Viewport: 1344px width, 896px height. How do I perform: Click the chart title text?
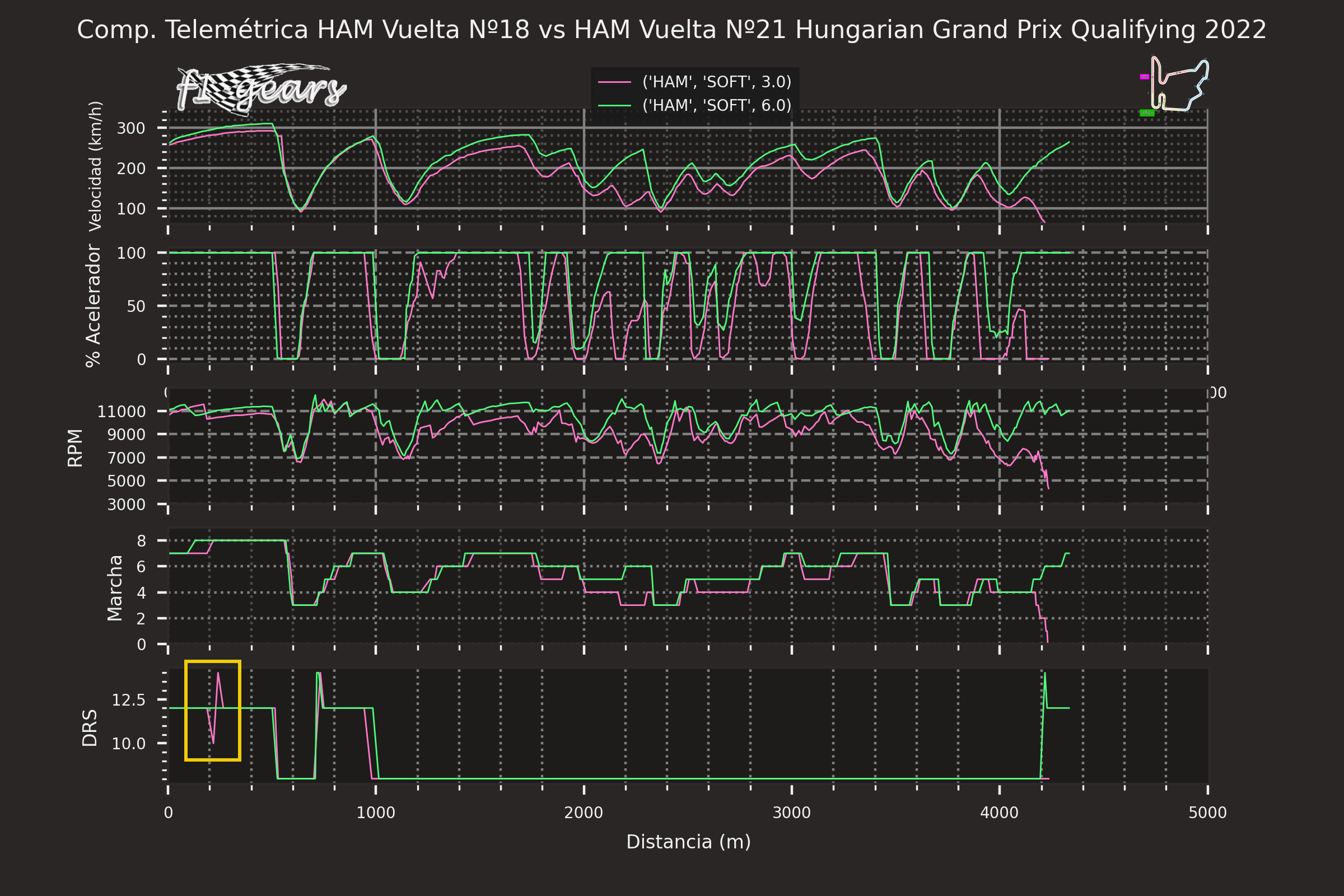pyautogui.click(x=671, y=30)
